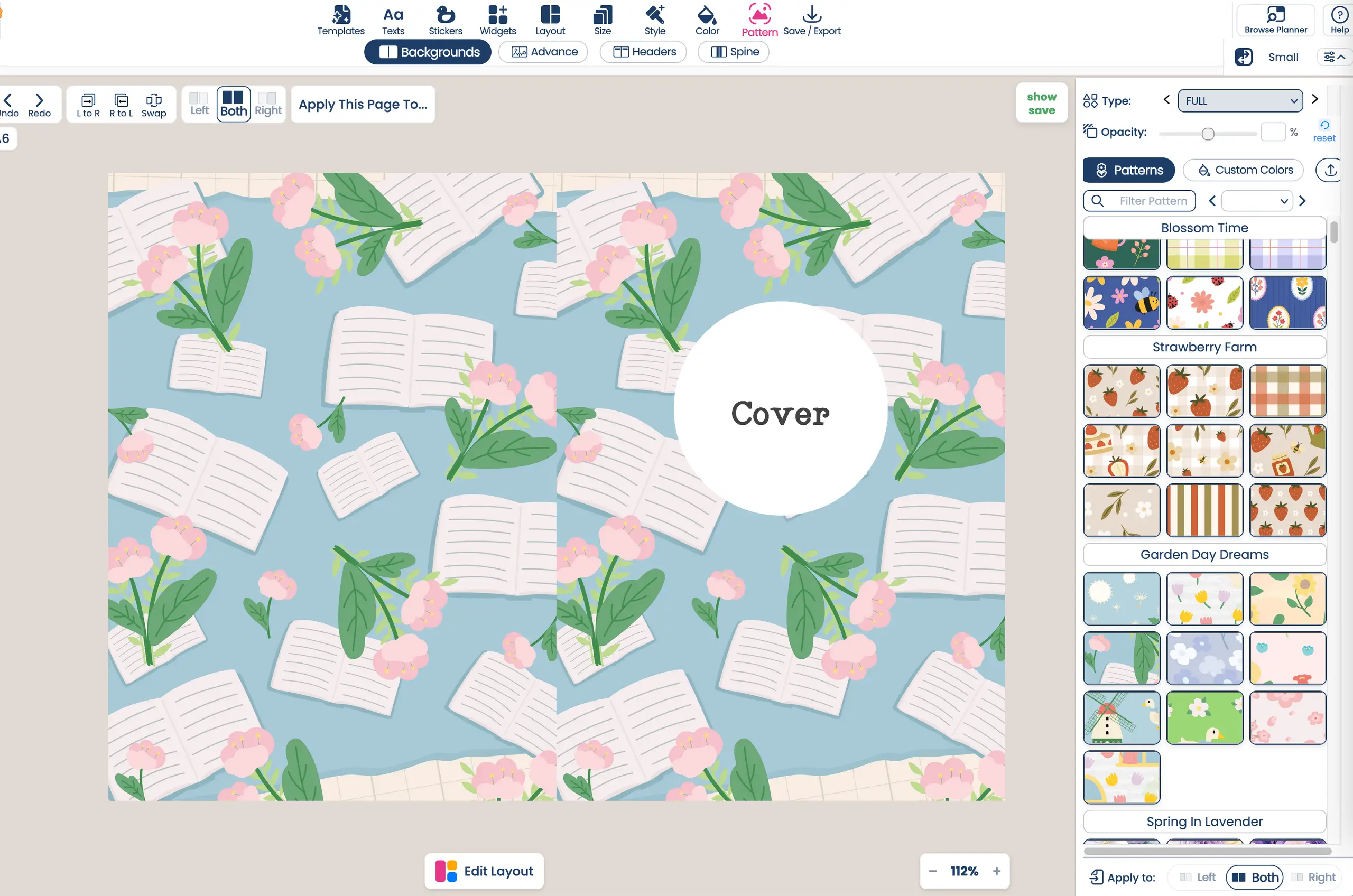Select the Right page toggle in toolbar
The height and width of the screenshot is (896, 1353).
[x=268, y=104]
